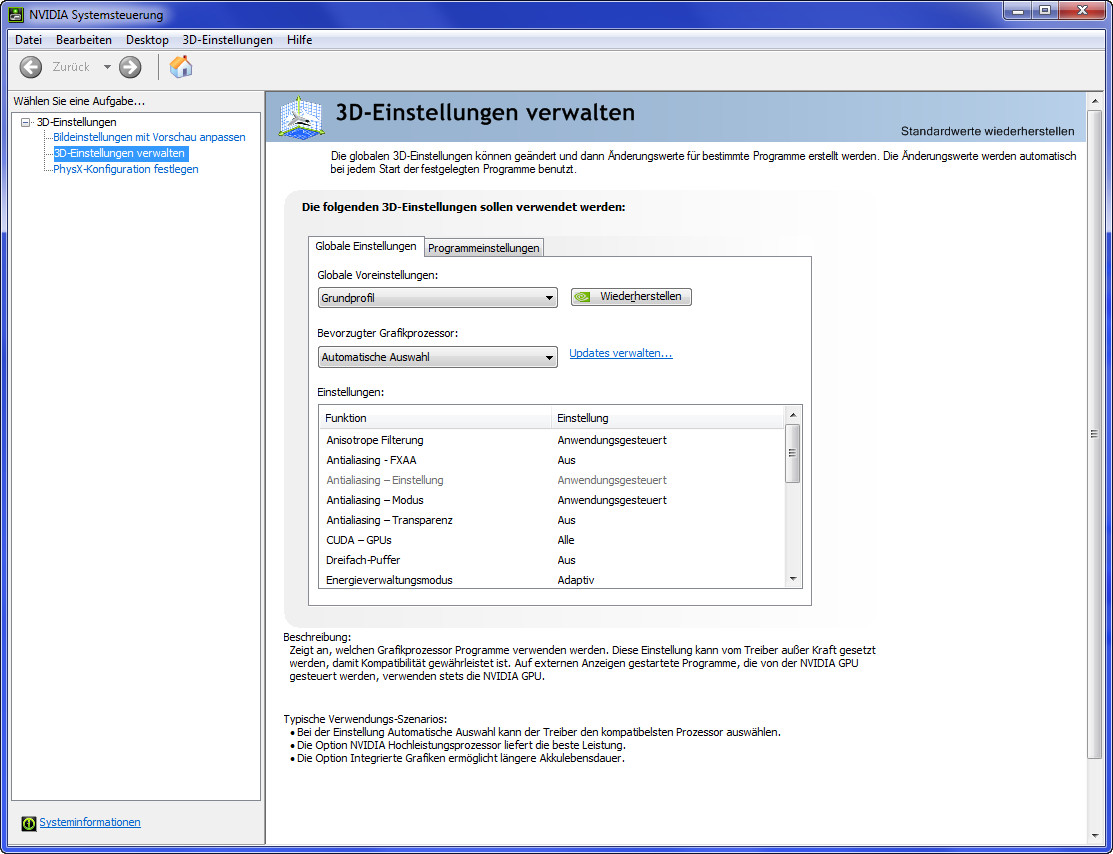1113x854 pixels.
Task: Click main panel scroll-up arrow
Action: click(x=1095, y=102)
